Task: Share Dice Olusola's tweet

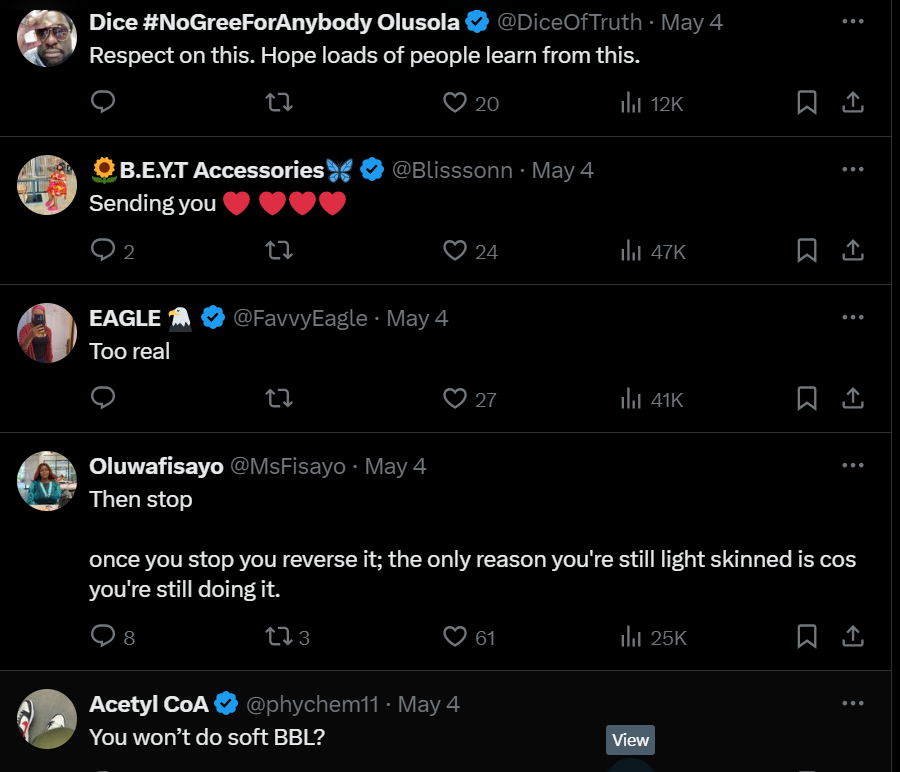Action: pyautogui.click(x=853, y=103)
